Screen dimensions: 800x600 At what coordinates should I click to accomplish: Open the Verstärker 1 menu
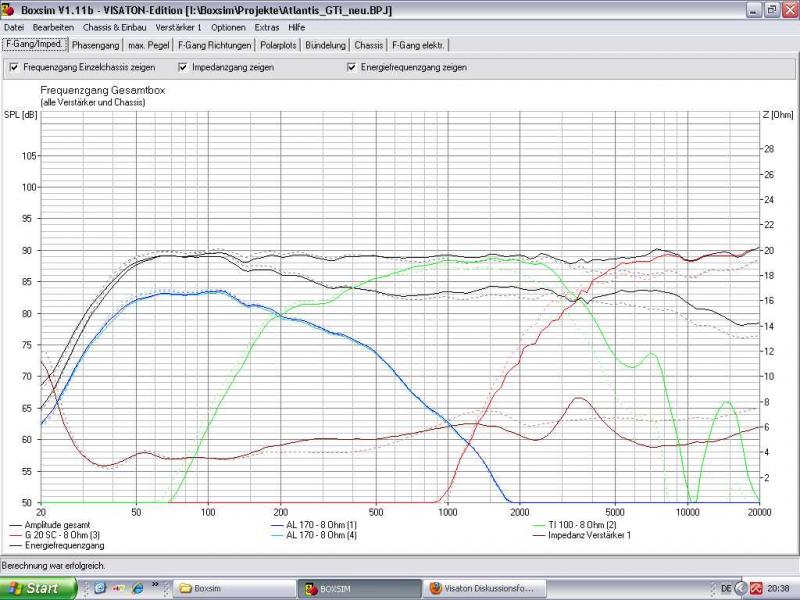click(178, 27)
